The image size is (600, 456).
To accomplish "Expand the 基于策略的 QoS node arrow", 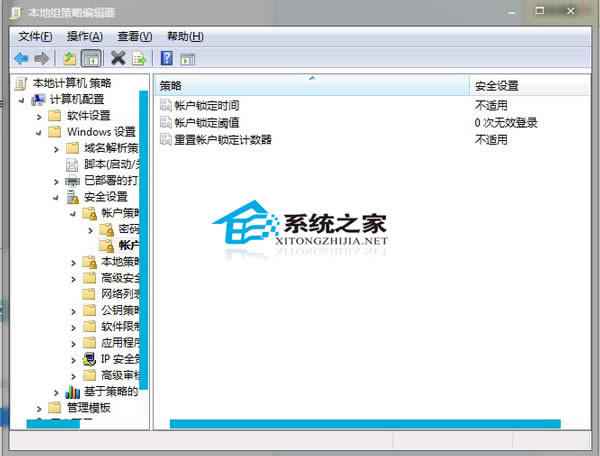I will (x=56, y=393).
